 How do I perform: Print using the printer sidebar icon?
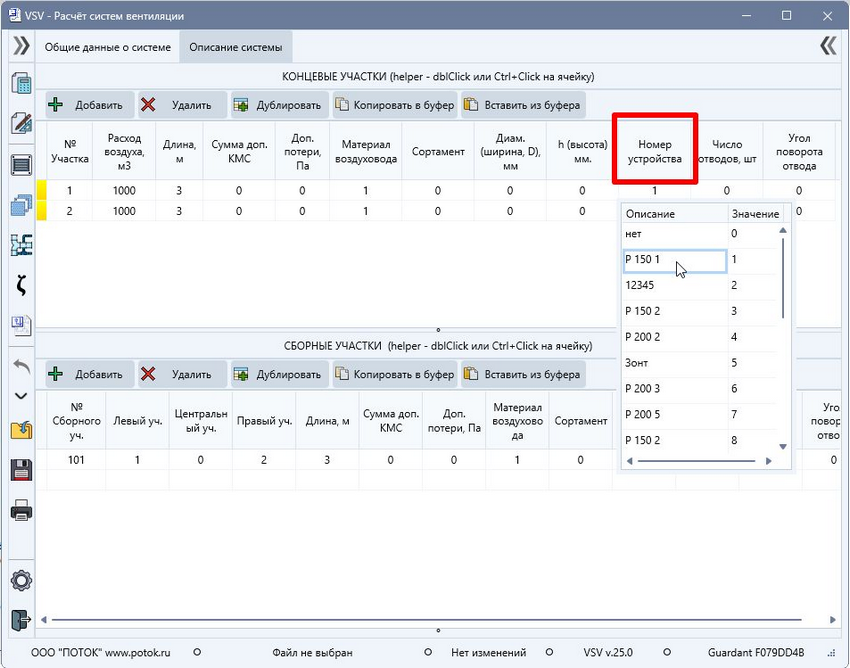coord(21,510)
